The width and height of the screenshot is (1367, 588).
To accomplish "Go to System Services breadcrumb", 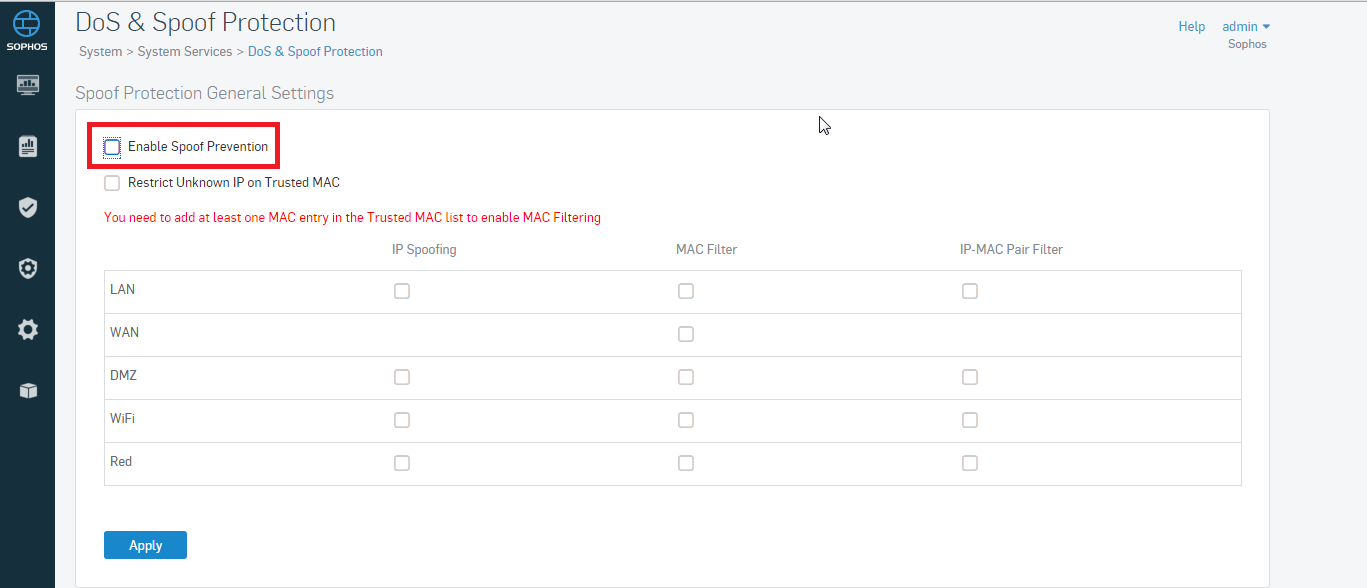I will pyautogui.click(x=185, y=51).
